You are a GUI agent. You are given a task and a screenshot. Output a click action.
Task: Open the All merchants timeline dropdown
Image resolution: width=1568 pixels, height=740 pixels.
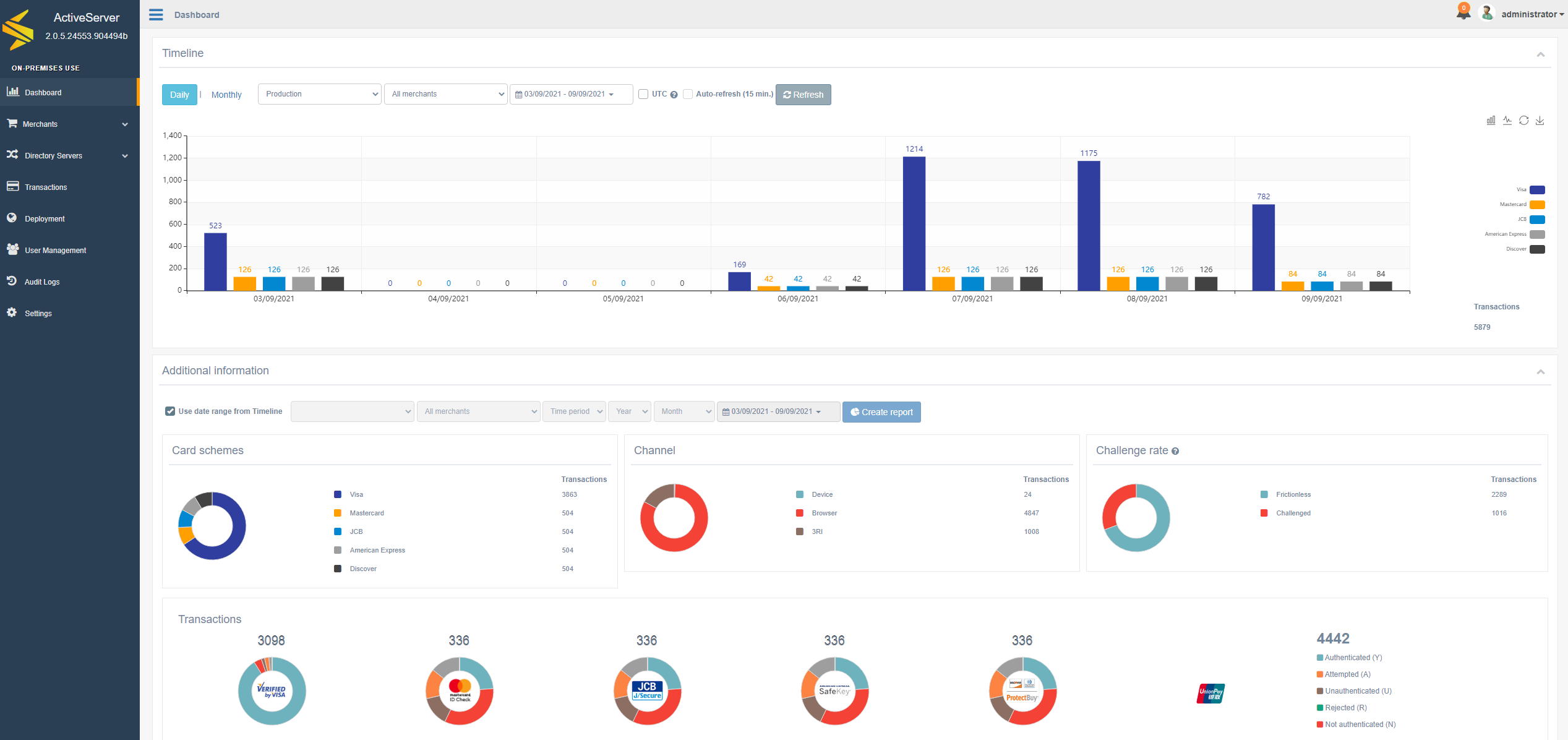pyautogui.click(x=446, y=94)
